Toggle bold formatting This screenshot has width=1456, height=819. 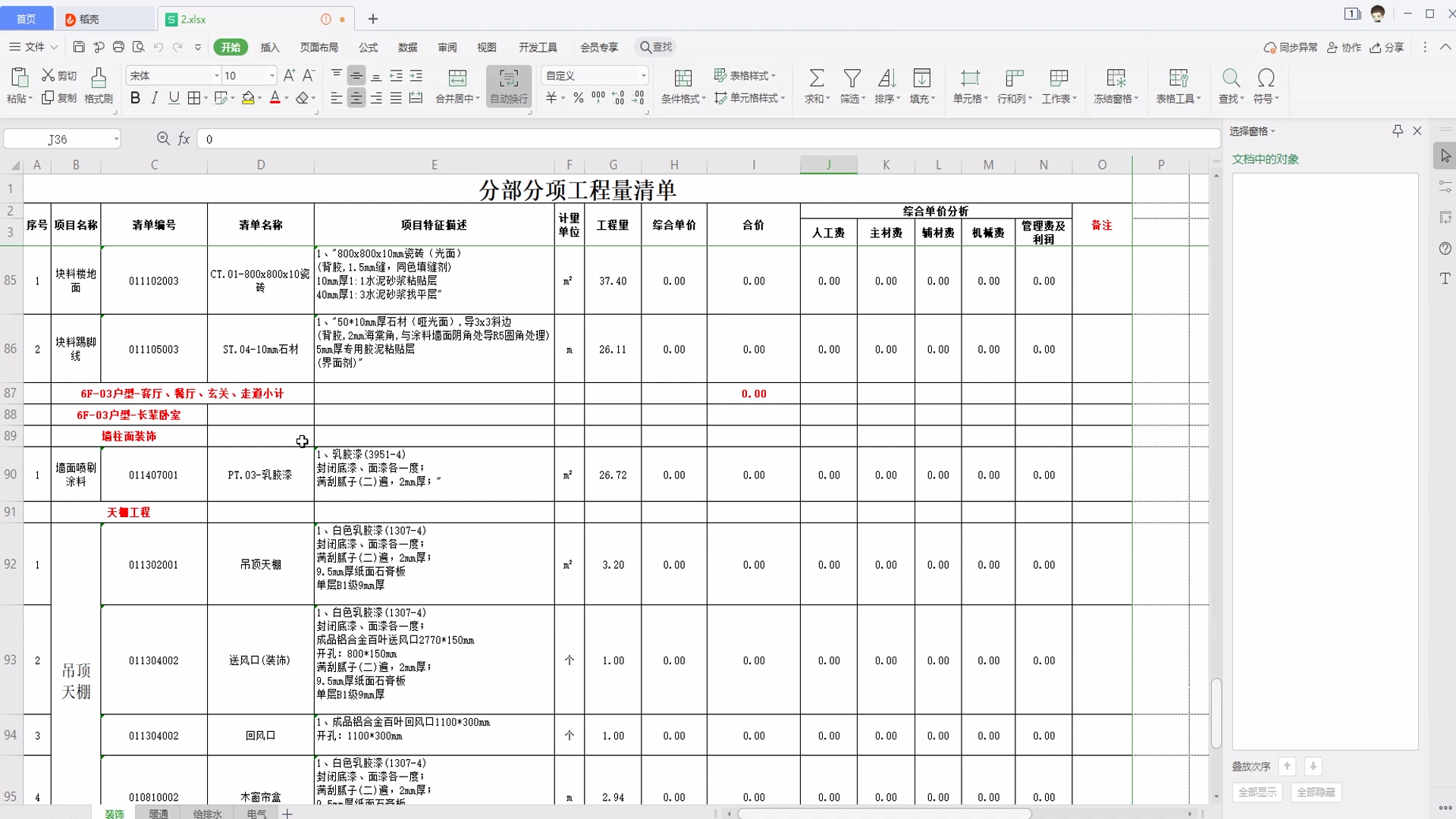(135, 98)
